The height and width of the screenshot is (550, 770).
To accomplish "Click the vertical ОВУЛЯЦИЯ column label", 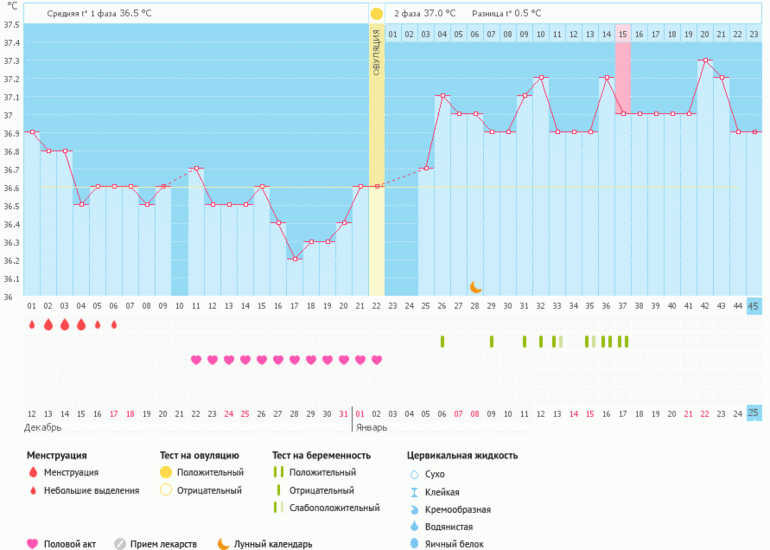I will pos(377,52).
